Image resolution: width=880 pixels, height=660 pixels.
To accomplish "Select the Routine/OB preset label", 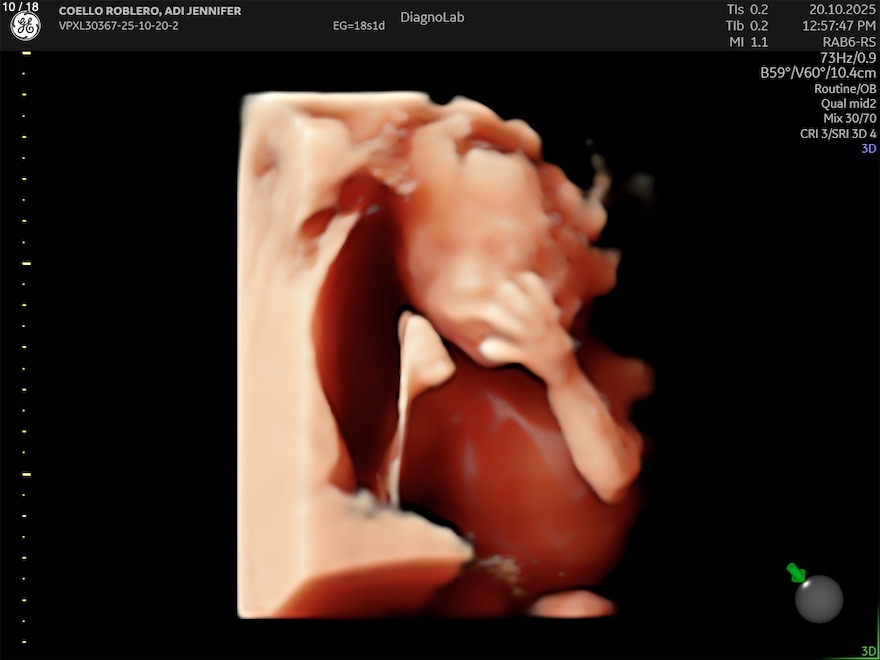I will (845, 88).
